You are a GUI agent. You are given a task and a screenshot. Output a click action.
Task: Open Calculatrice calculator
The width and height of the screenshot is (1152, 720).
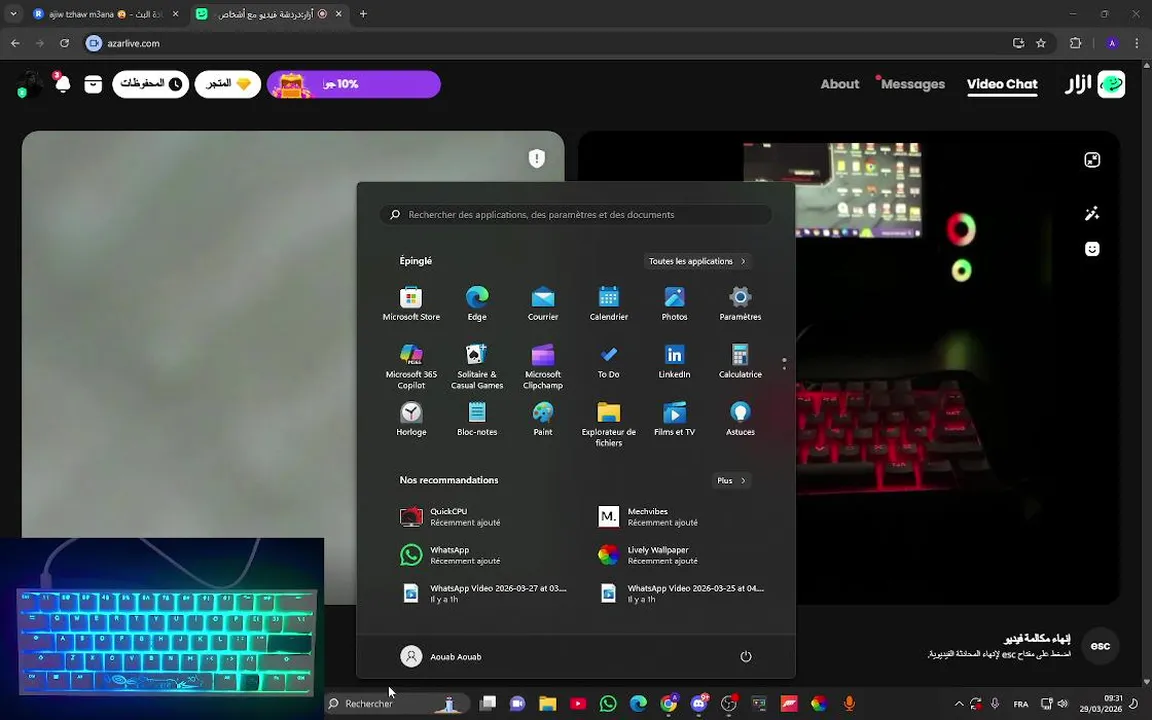pyautogui.click(x=740, y=361)
